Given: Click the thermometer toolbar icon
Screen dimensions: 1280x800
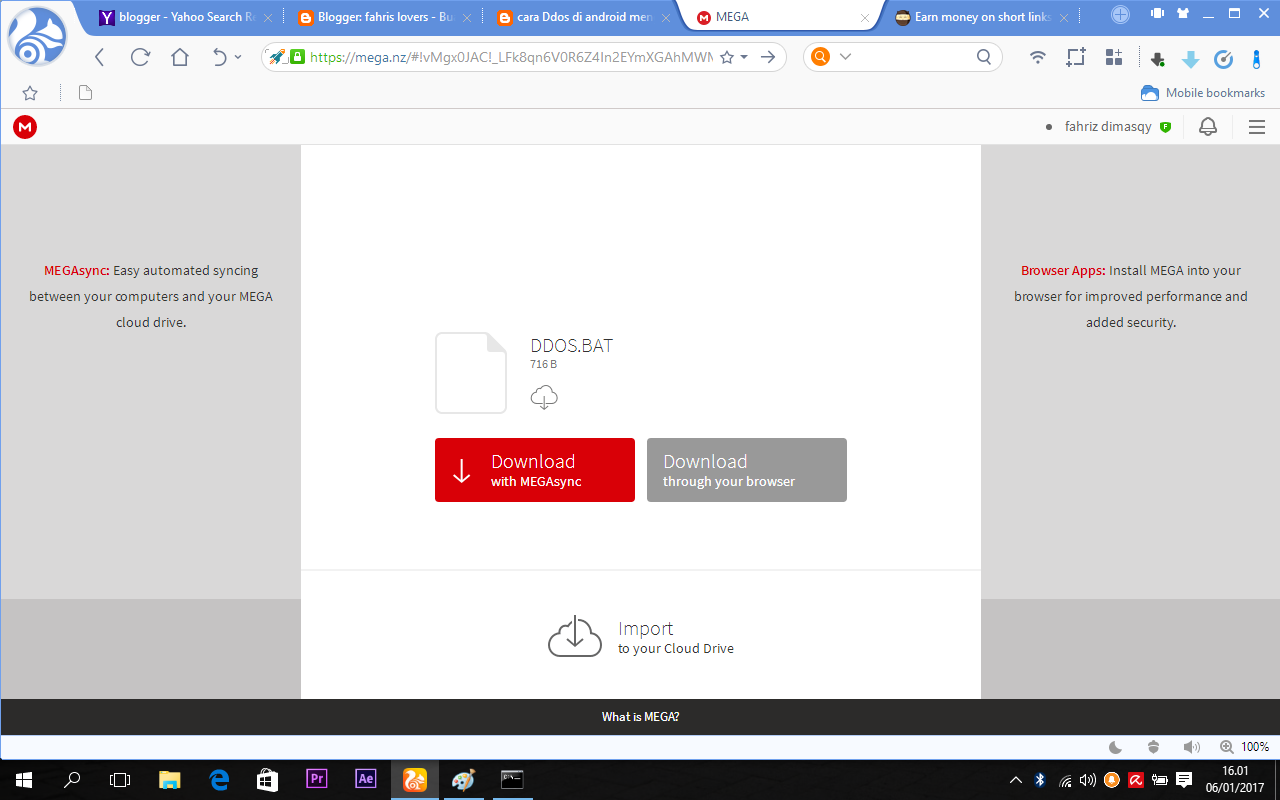Looking at the screenshot, I should (1256, 59).
